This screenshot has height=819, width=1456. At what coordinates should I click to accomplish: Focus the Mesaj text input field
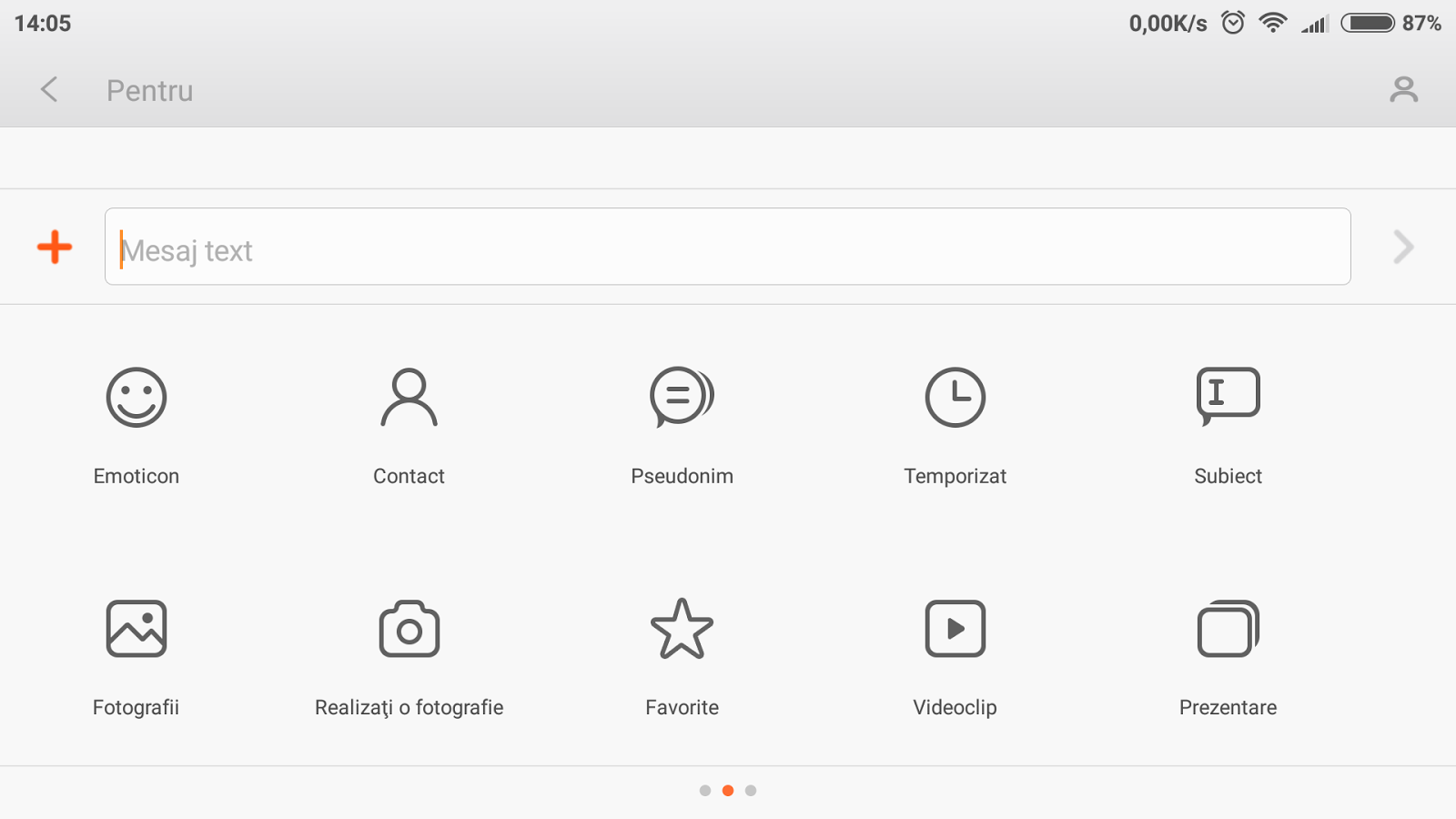click(x=728, y=248)
